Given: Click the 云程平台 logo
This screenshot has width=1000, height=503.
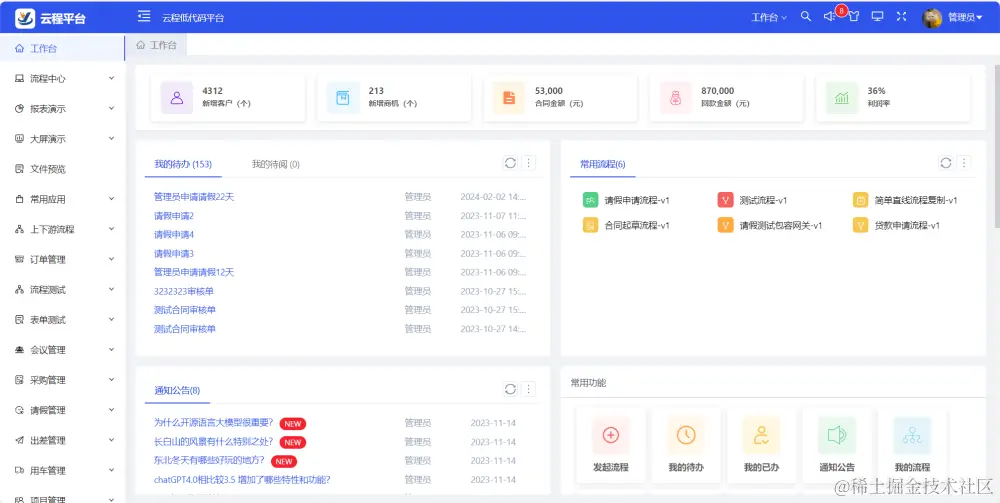Looking at the screenshot, I should coord(50,18).
